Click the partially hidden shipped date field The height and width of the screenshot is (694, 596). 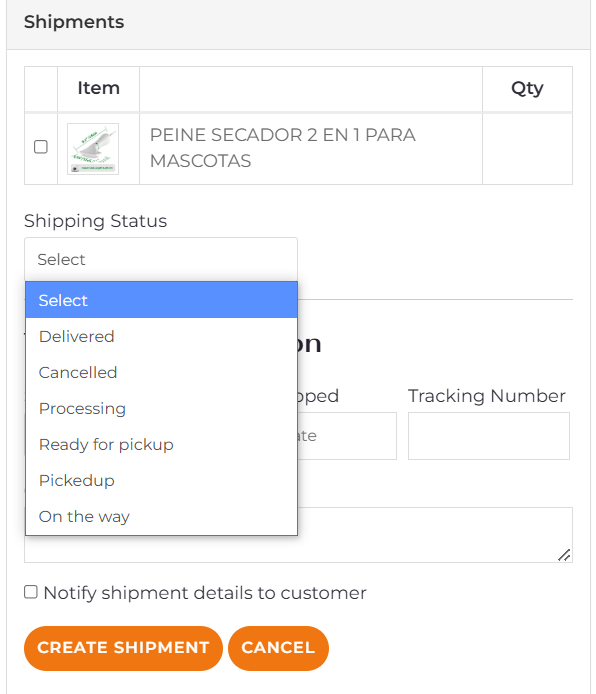point(347,436)
